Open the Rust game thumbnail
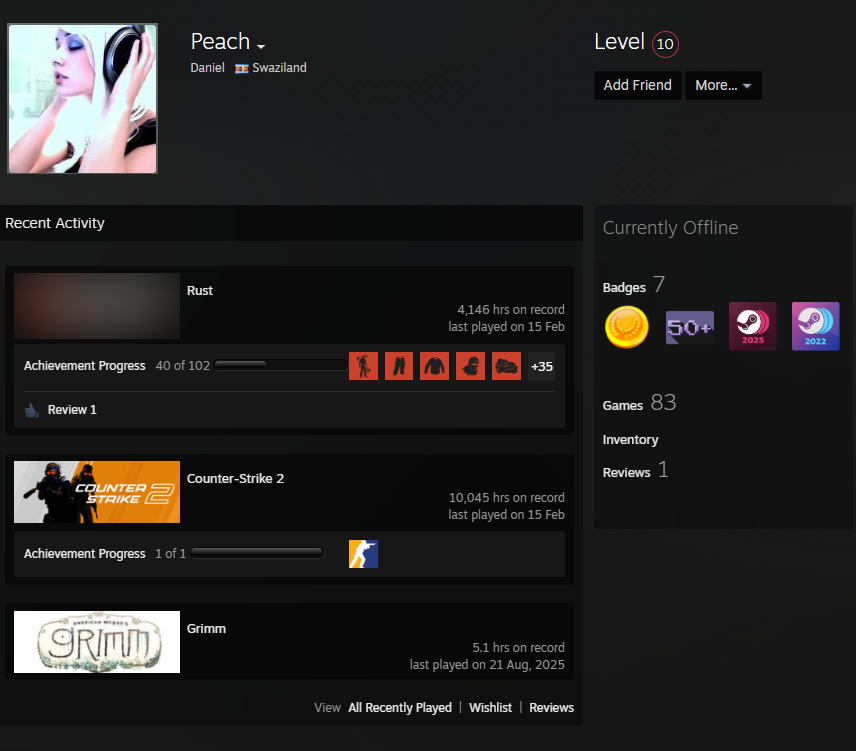Viewport: 856px width, 751px height. click(97, 306)
